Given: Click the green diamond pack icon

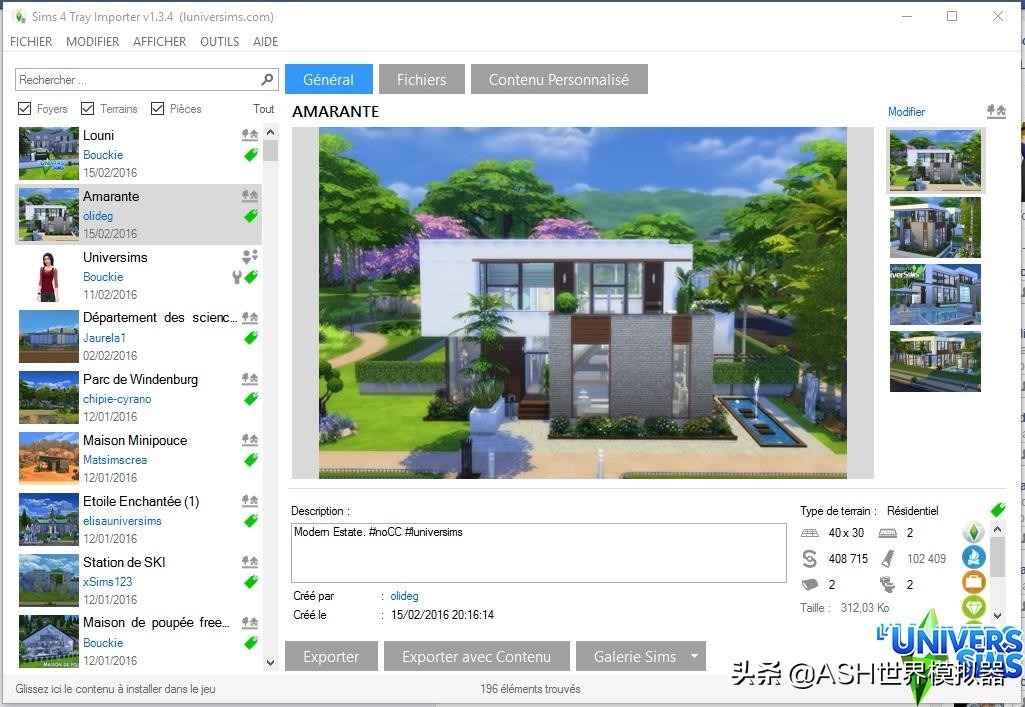Looking at the screenshot, I should (973, 607).
